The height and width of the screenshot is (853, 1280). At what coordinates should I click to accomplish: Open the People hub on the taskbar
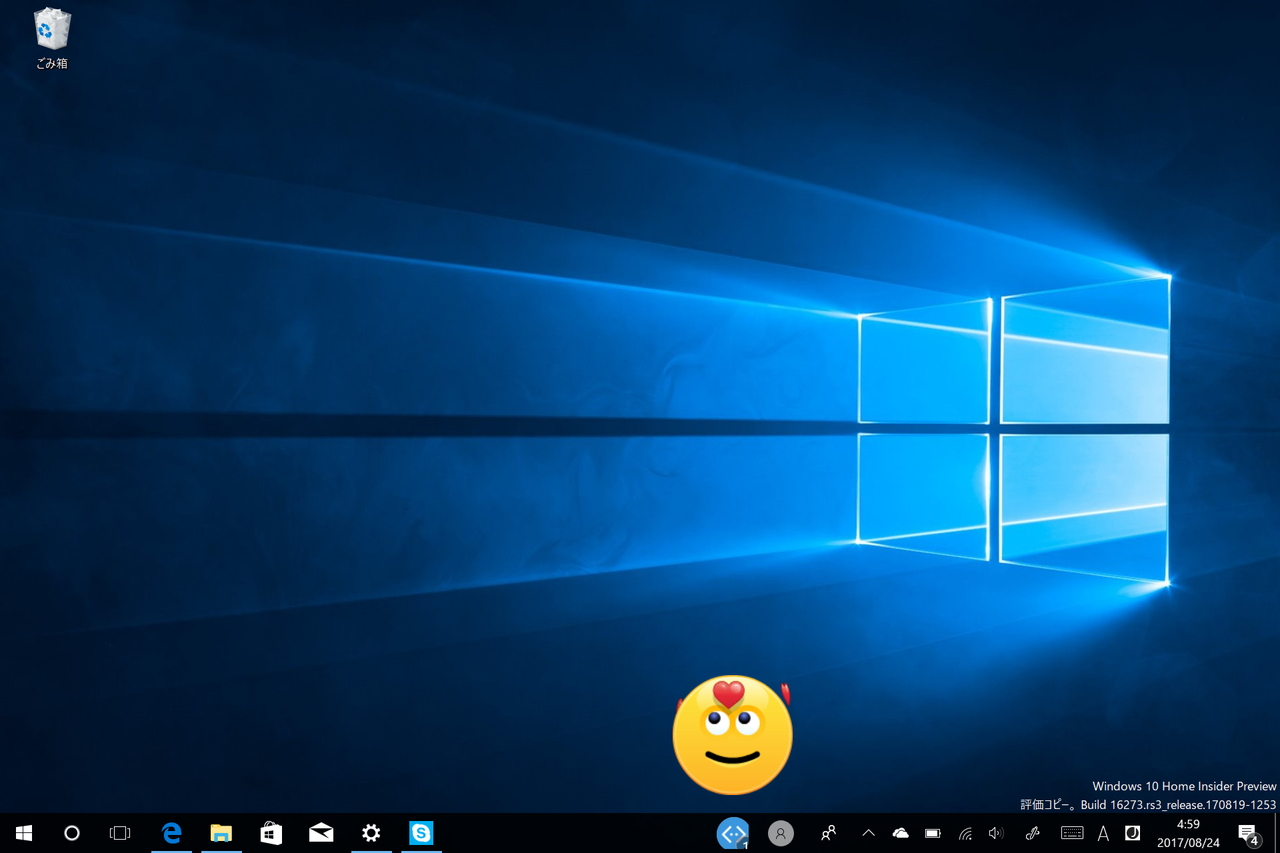pyautogui.click(x=828, y=832)
